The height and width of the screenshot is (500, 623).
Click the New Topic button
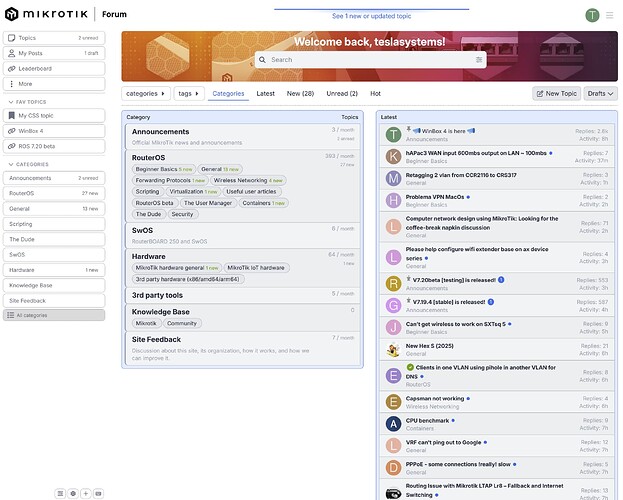click(x=556, y=93)
